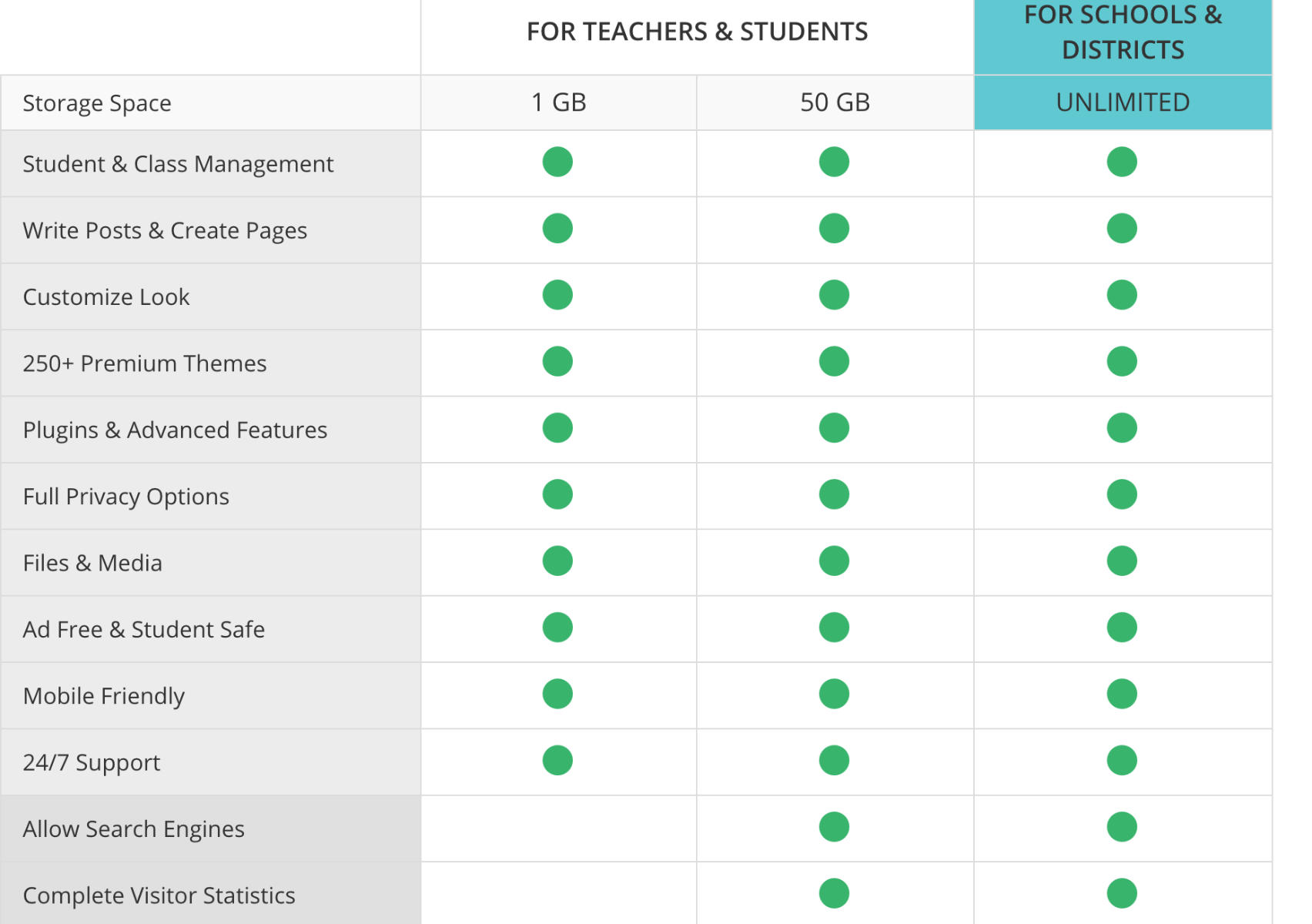Click 50 GB dot for Student & Class Management
This screenshot has width=1312, height=924.
pos(834,162)
